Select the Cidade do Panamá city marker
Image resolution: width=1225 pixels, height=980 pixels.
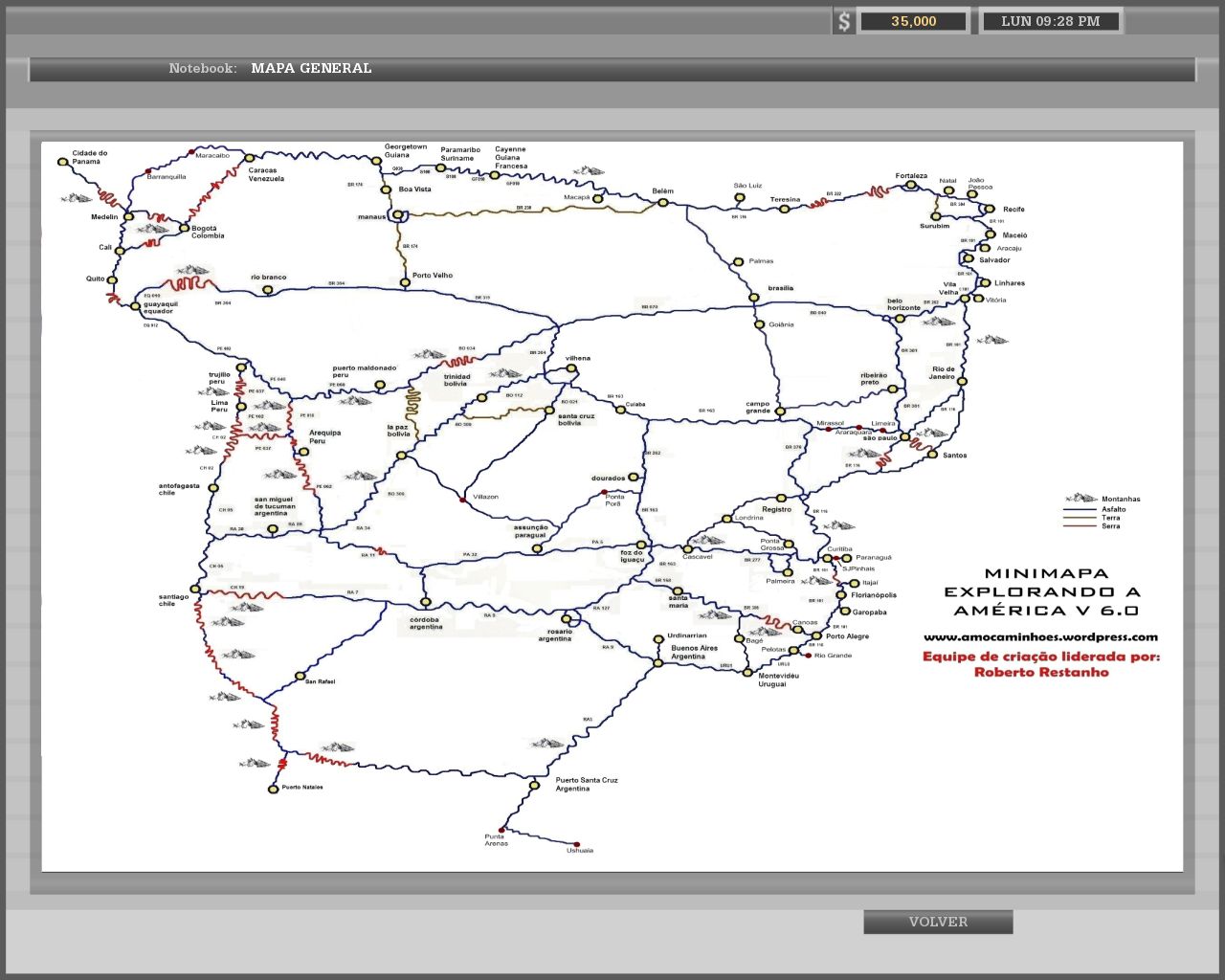tap(64, 162)
